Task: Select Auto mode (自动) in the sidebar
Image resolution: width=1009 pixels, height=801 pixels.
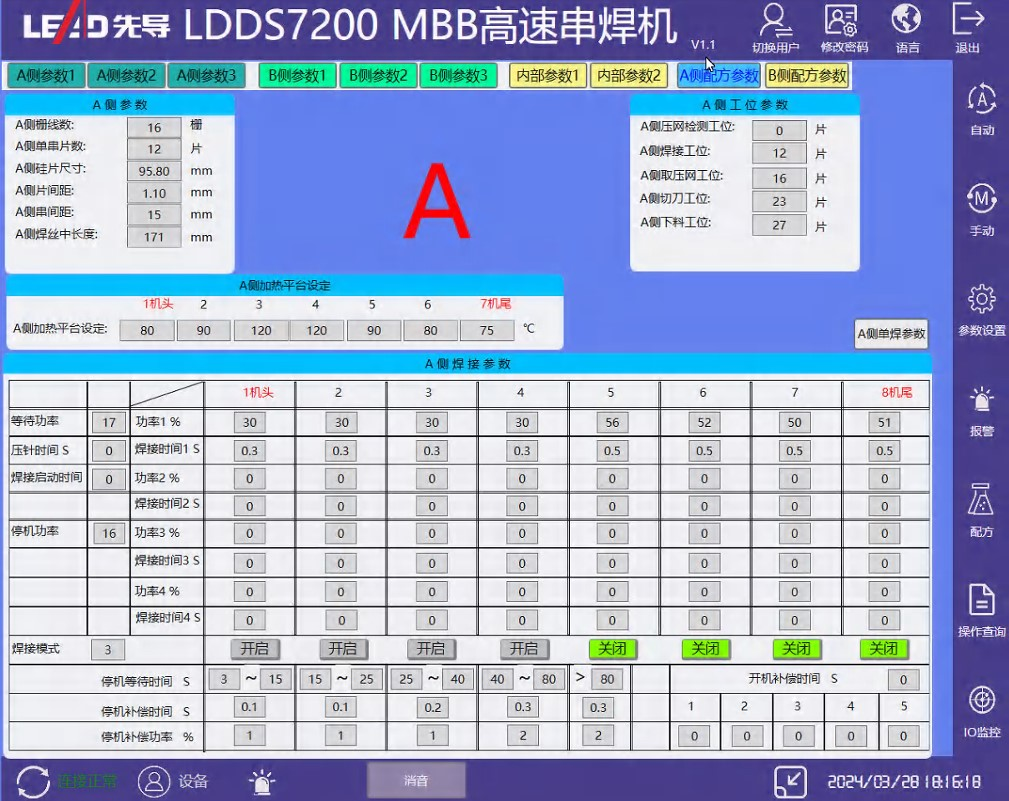Action: pyautogui.click(x=981, y=101)
